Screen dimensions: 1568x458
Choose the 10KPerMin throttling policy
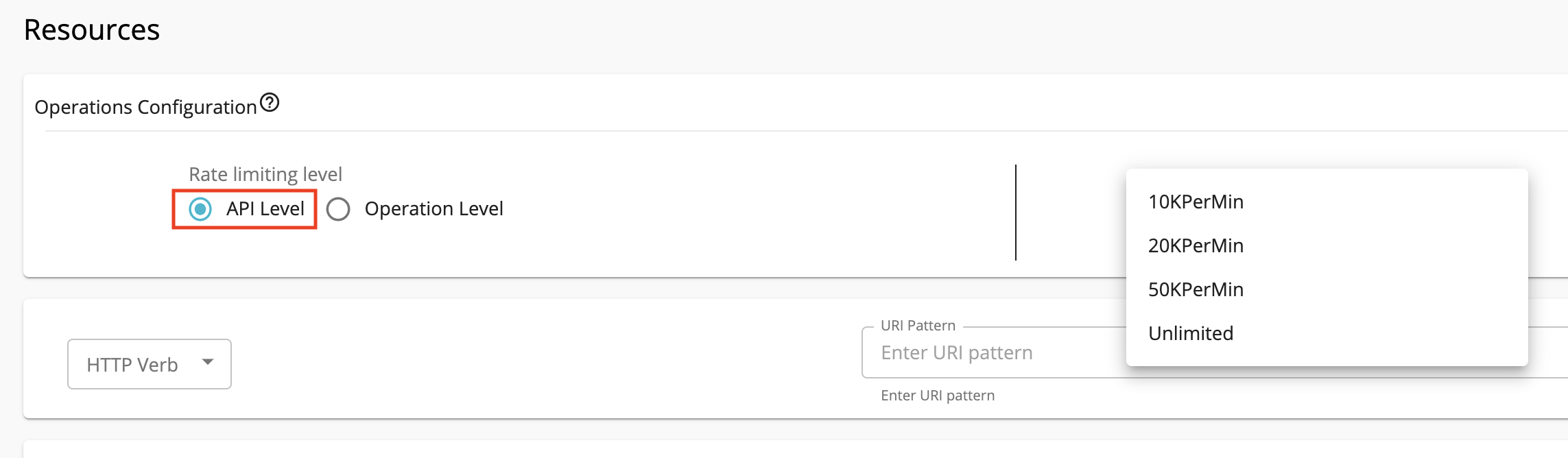[x=1196, y=202]
